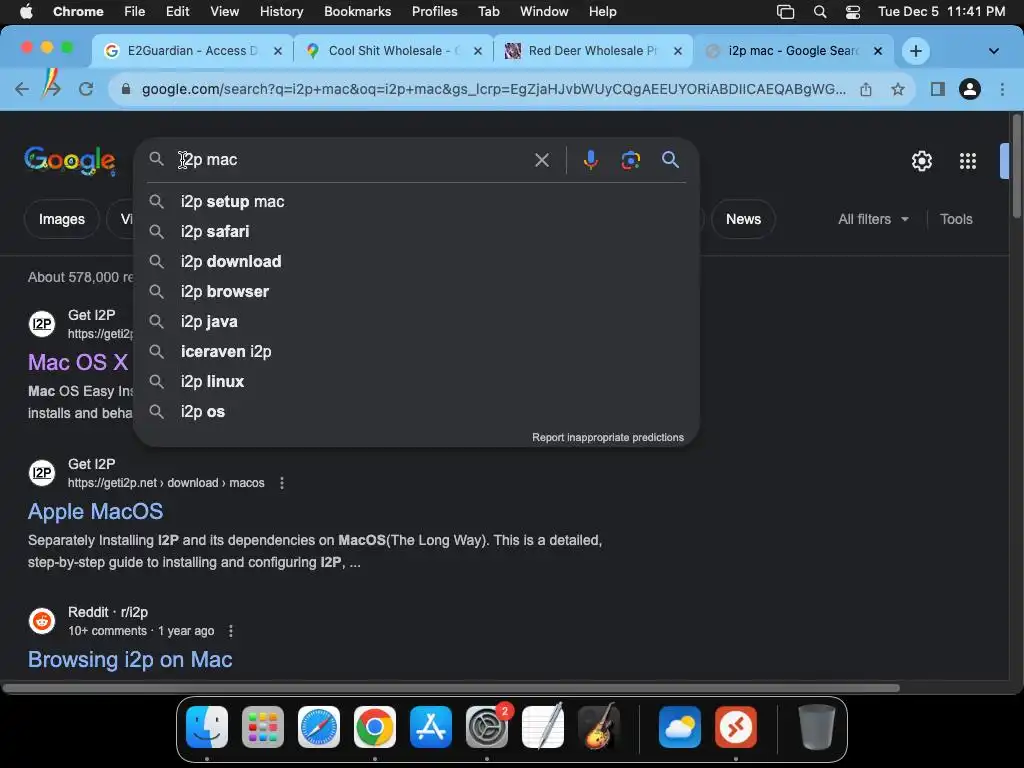This screenshot has height=768, width=1024.
Task: Select the News filter chip
Action: 743,219
